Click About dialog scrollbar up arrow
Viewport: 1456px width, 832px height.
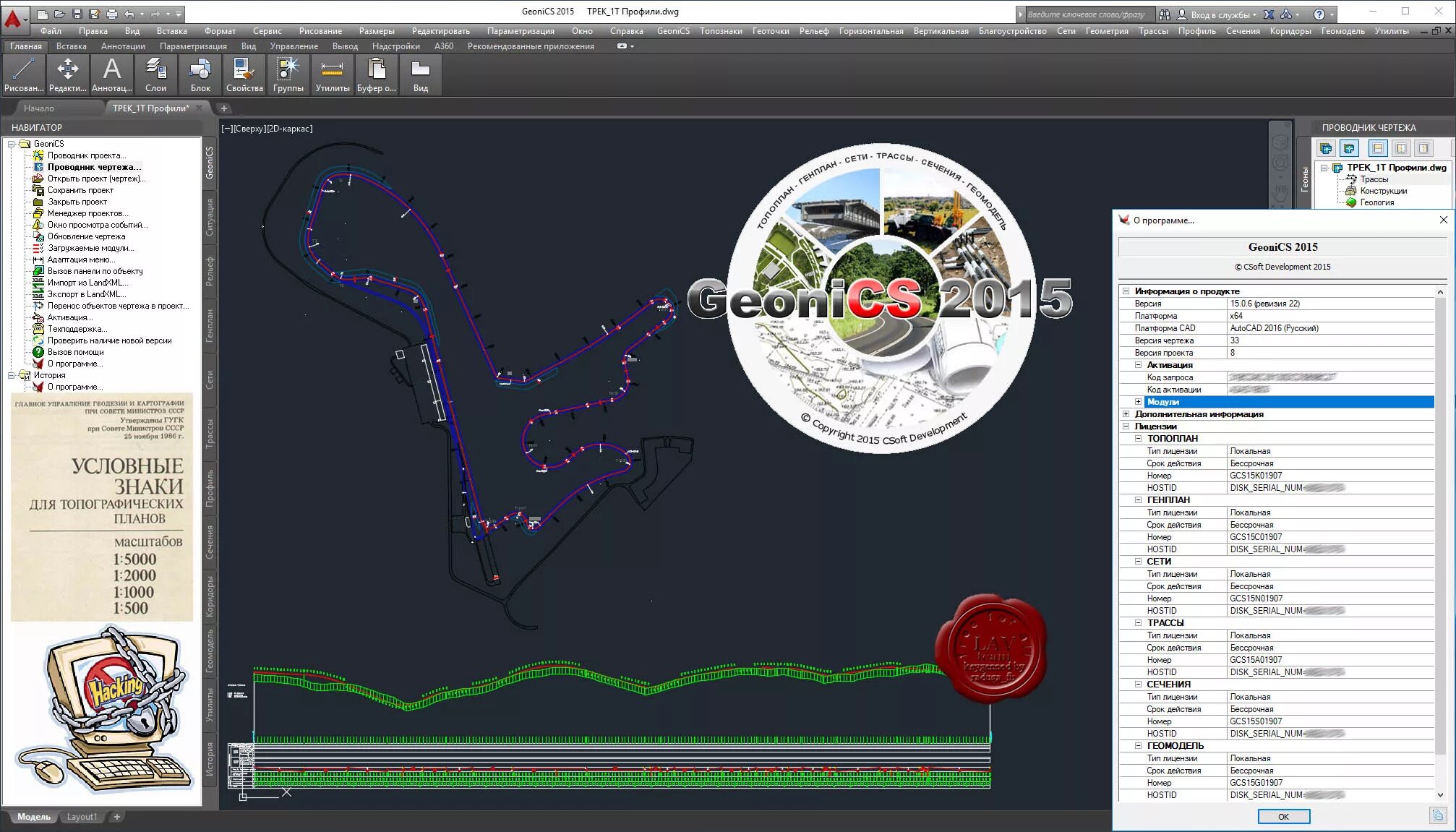pos(1440,291)
